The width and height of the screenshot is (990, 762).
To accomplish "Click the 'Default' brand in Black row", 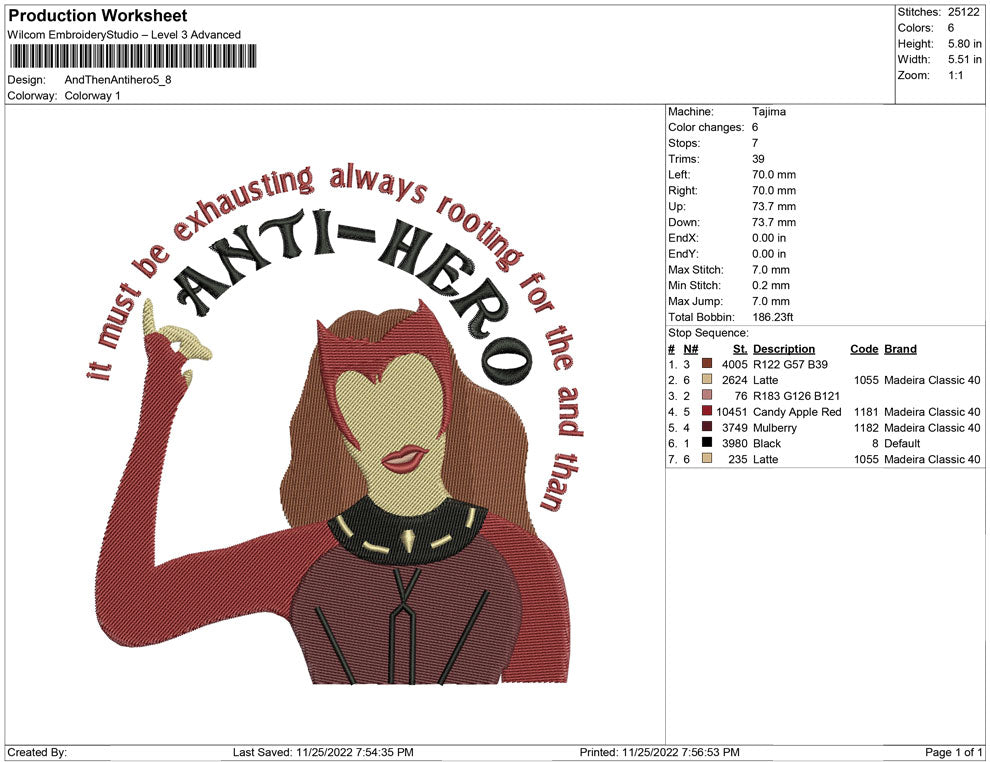I will 902,443.
